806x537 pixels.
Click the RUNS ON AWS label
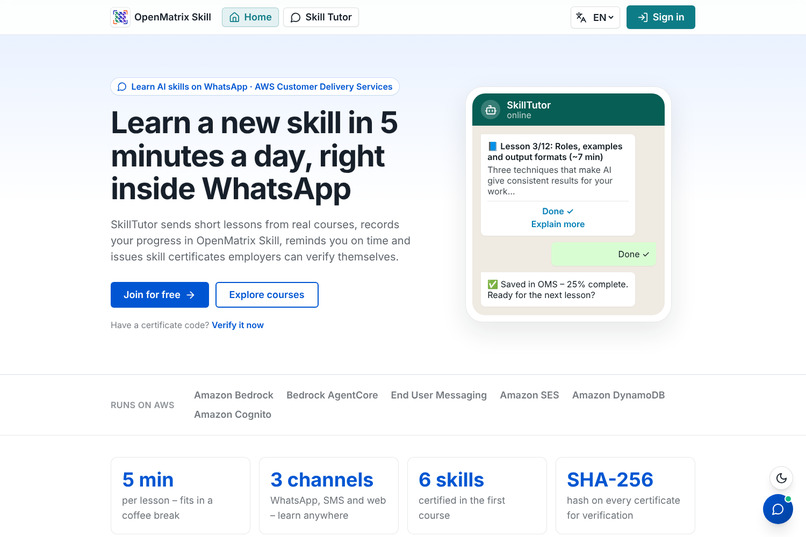(142, 405)
